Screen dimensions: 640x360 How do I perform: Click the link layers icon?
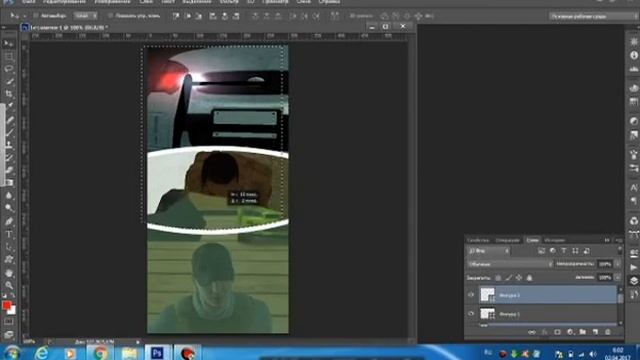[x=531, y=332]
